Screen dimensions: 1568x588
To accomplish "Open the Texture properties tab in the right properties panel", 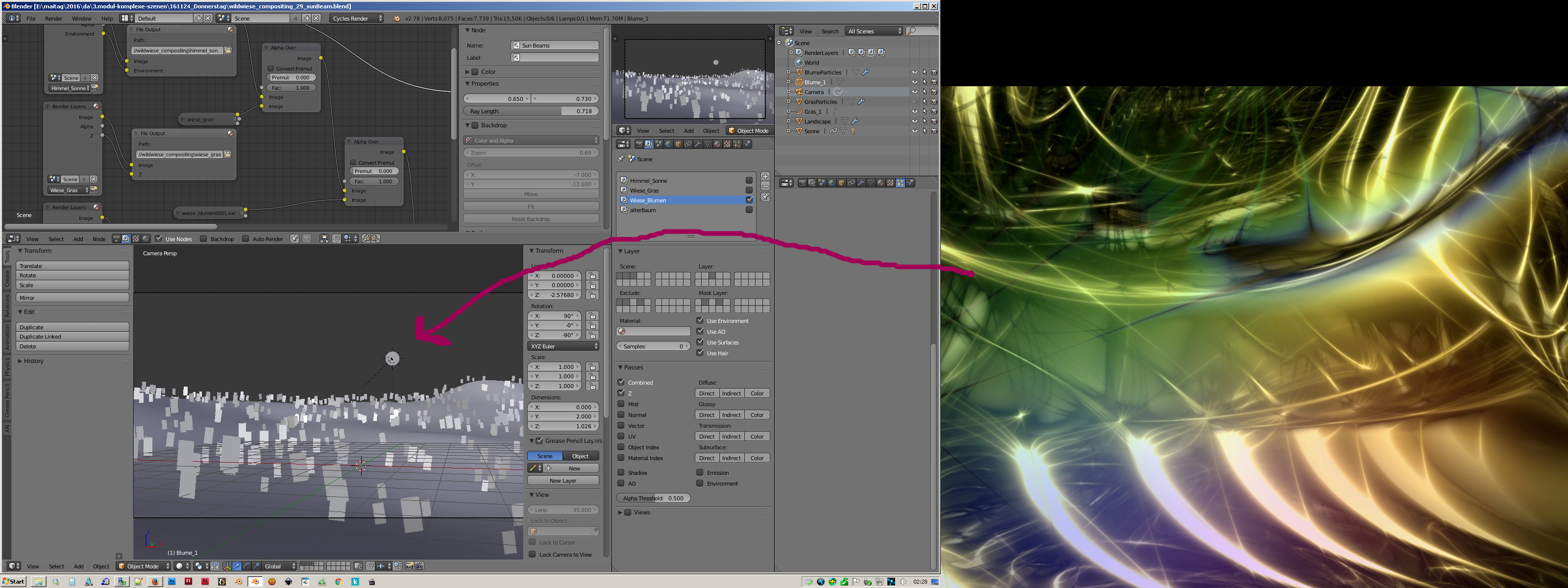I will point(890,183).
